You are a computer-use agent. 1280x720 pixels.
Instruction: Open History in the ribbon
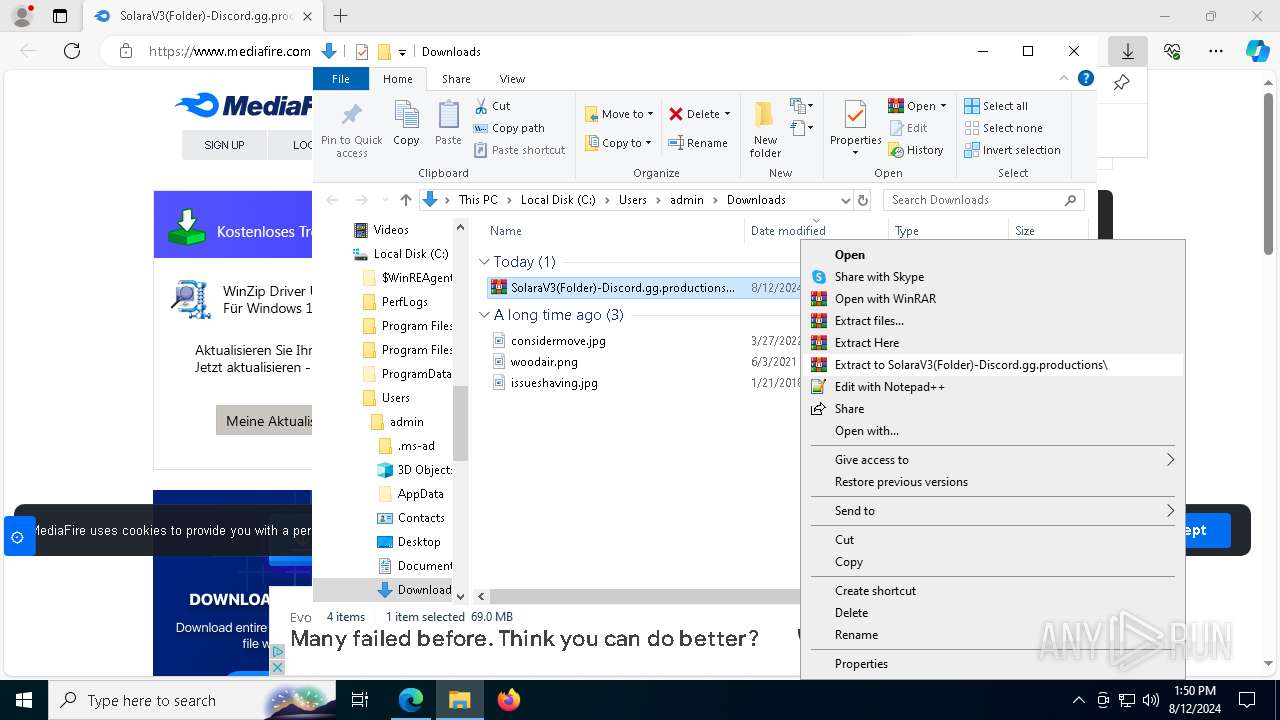915,150
